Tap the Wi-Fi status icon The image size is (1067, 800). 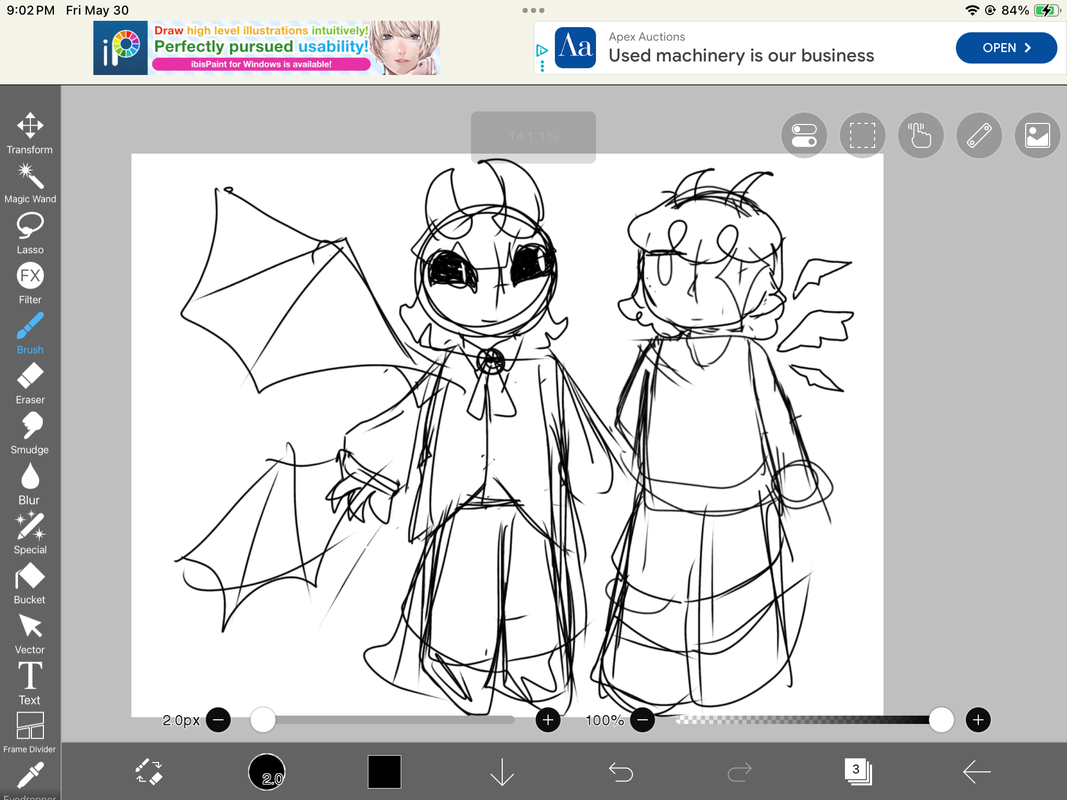pyautogui.click(x=972, y=10)
